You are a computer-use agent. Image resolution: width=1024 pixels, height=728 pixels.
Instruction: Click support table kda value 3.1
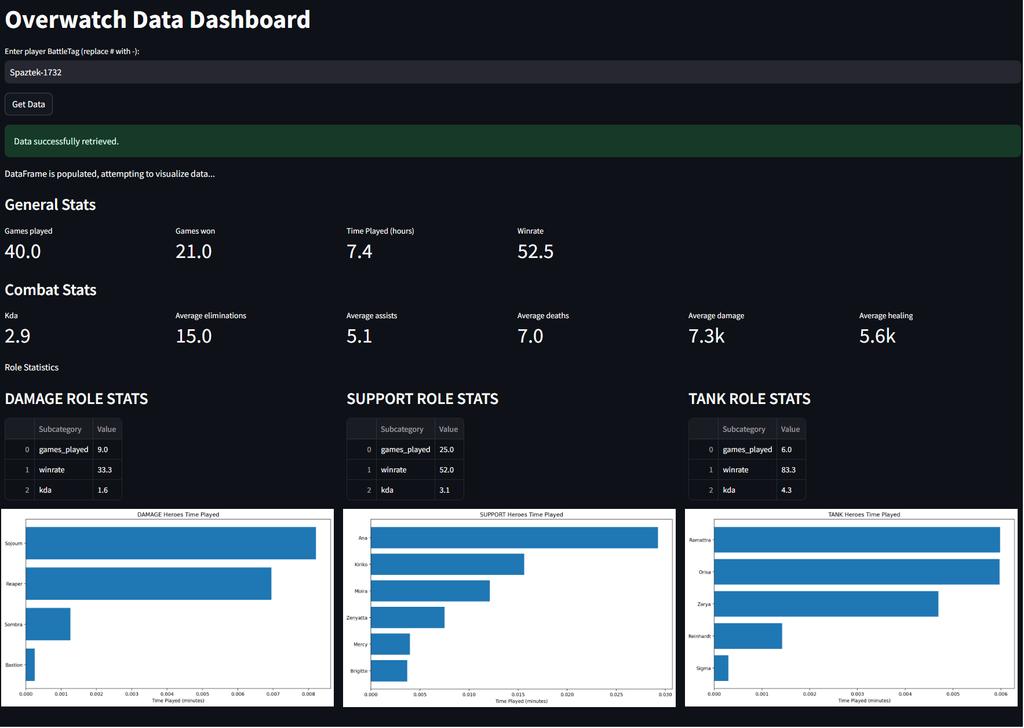pyautogui.click(x=449, y=490)
